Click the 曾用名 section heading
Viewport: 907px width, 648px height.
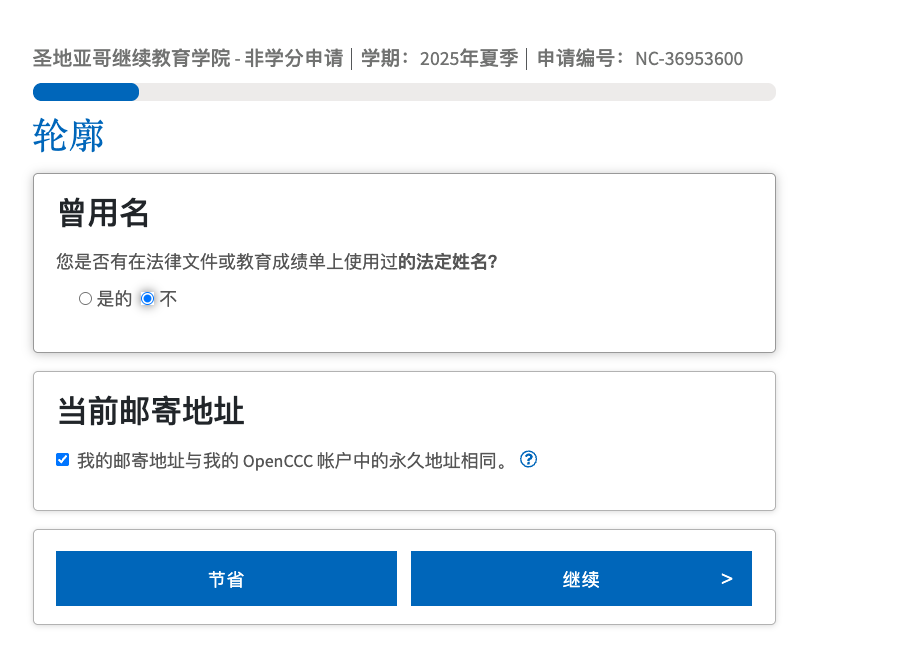point(103,212)
